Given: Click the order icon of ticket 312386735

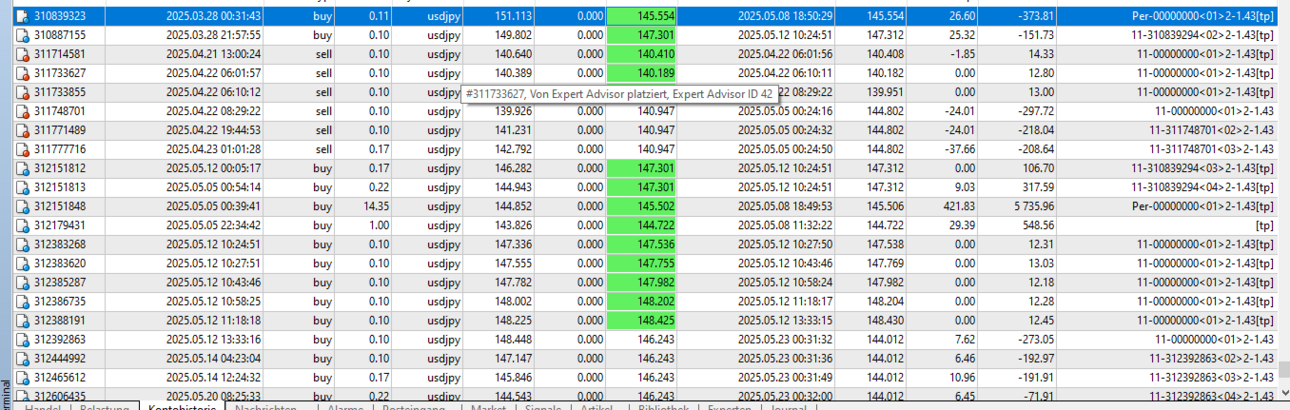Looking at the screenshot, I should click(21, 302).
